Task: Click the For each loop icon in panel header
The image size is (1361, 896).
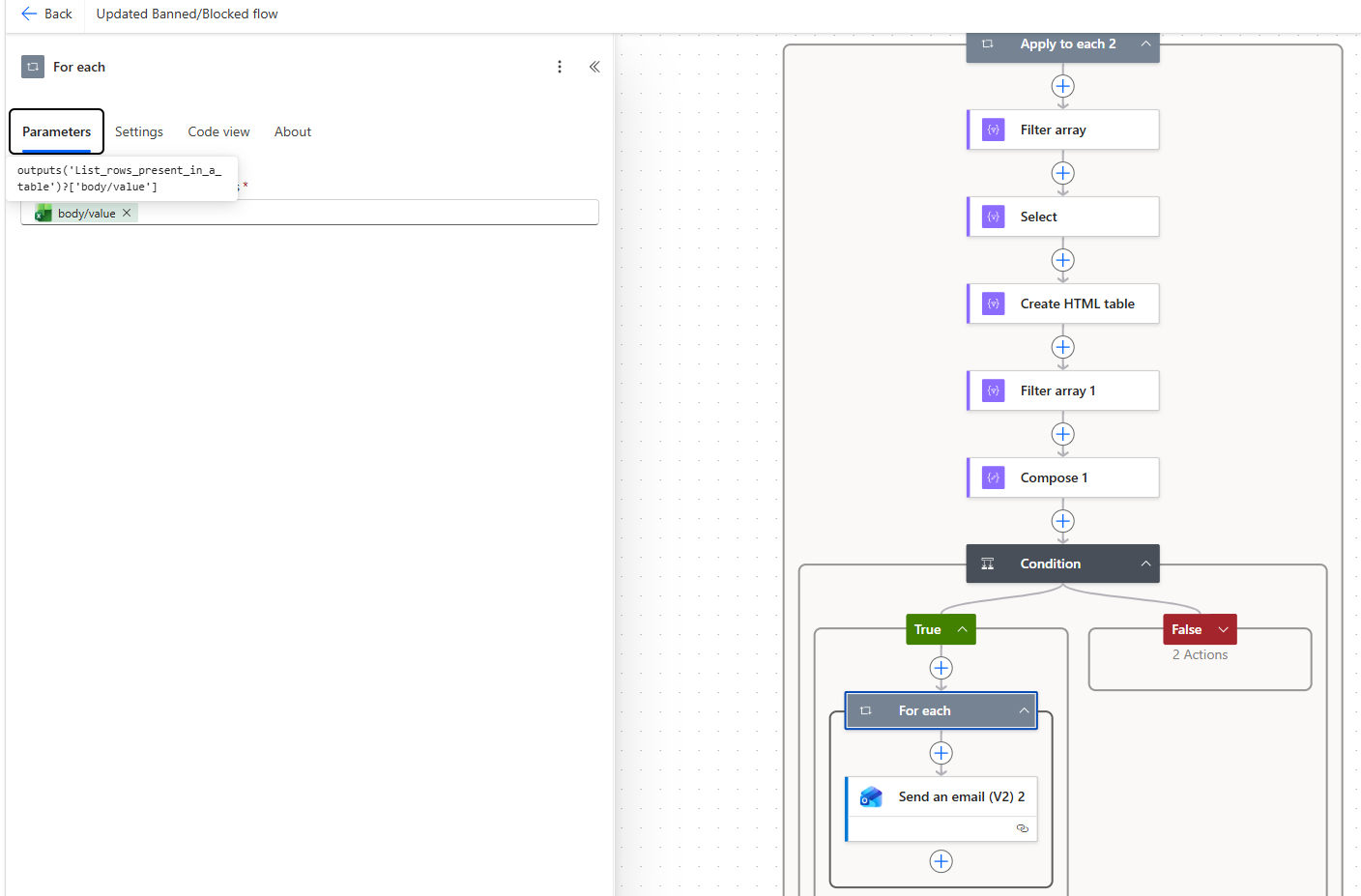Action: coord(33,67)
